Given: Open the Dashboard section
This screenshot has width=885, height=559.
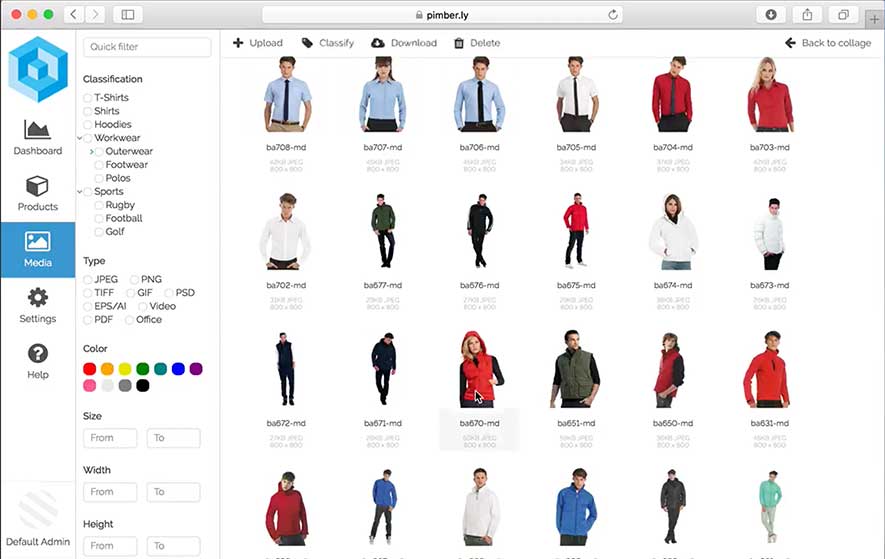Looking at the screenshot, I should coord(37,137).
